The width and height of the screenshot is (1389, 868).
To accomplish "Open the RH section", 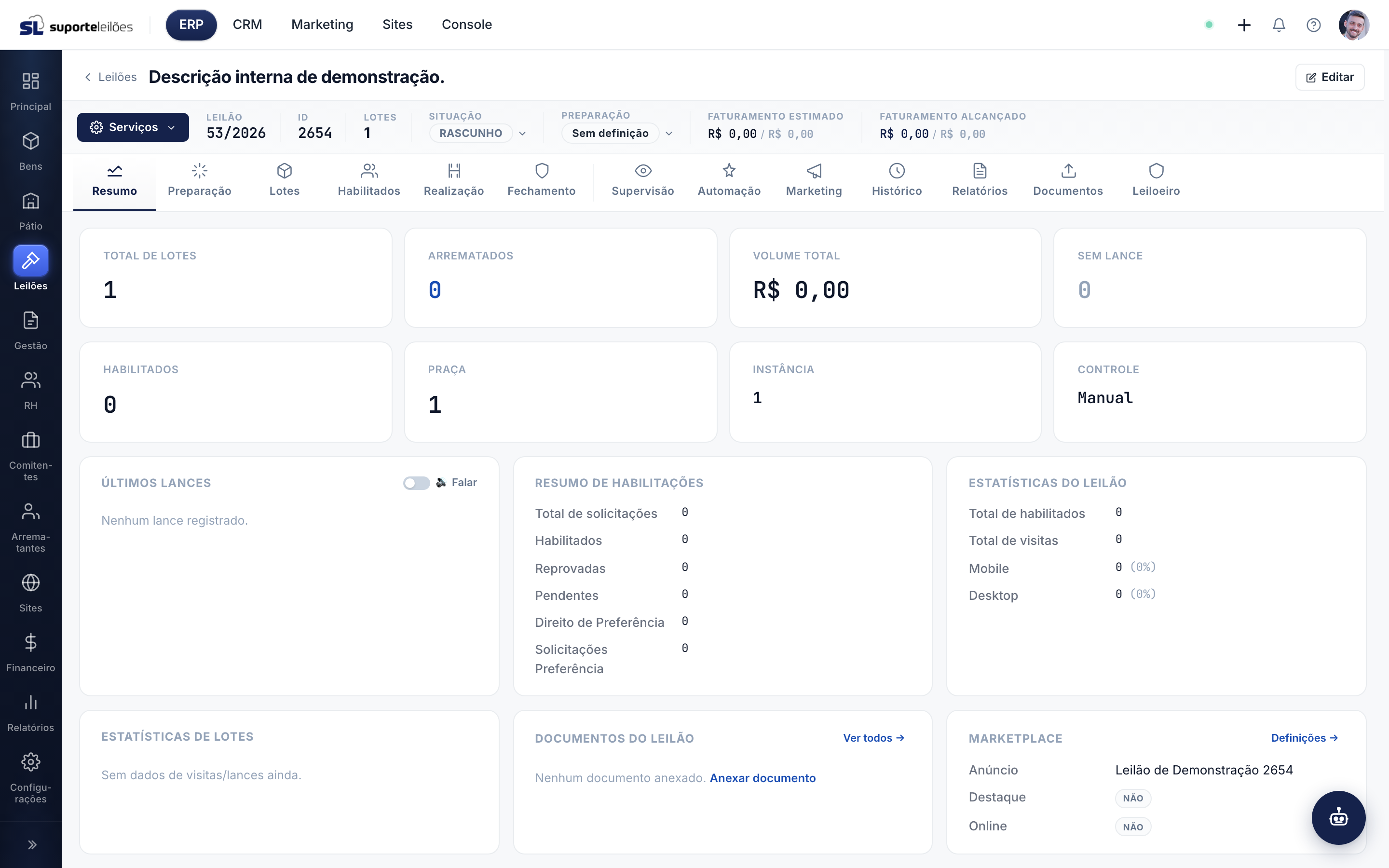I will [x=30, y=390].
